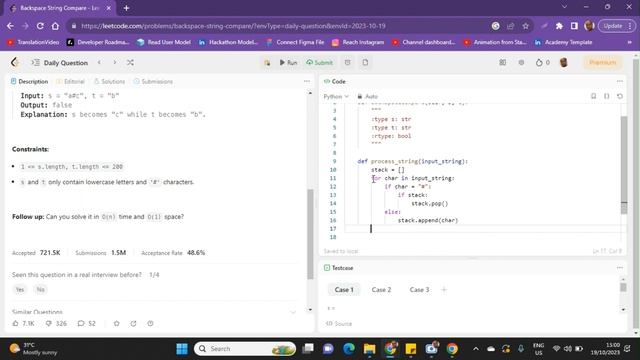Viewport: 640px width, 360px height.
Task: Click the Chrome Update button
Action: (x=616, y=26)
